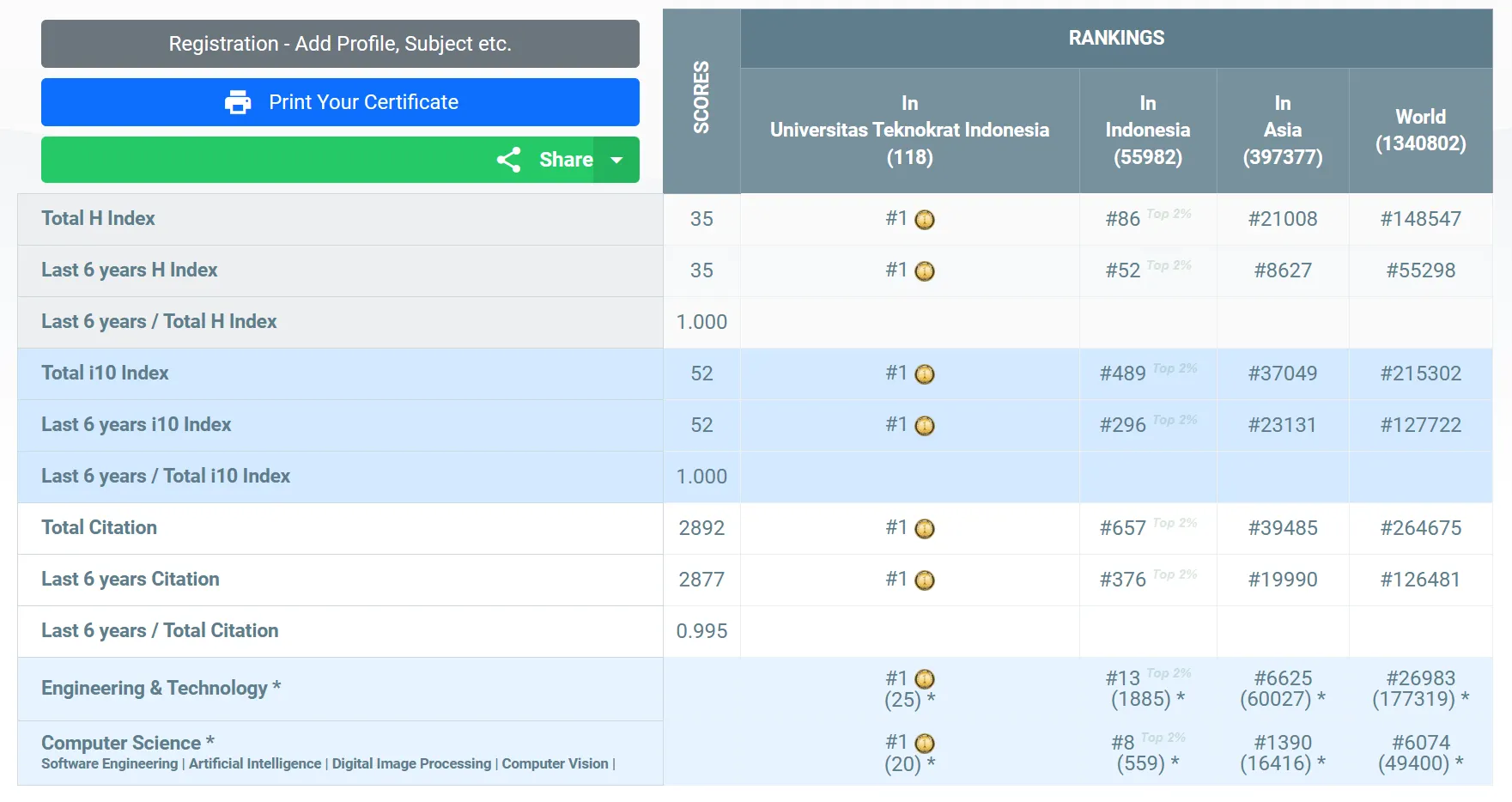Click gold medal icon in Total i10 Index row
This screenshot has width=1512, height=802.
click(924, 374)
